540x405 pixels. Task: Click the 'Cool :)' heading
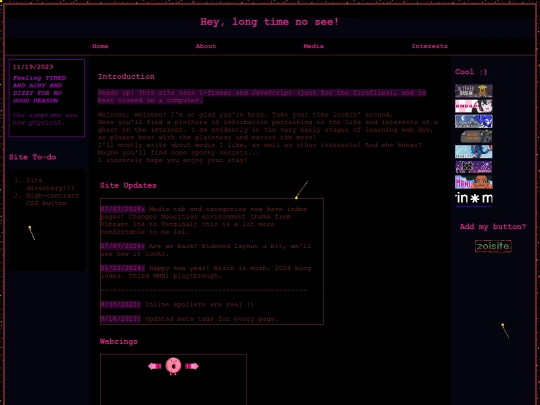pos(471,72)
